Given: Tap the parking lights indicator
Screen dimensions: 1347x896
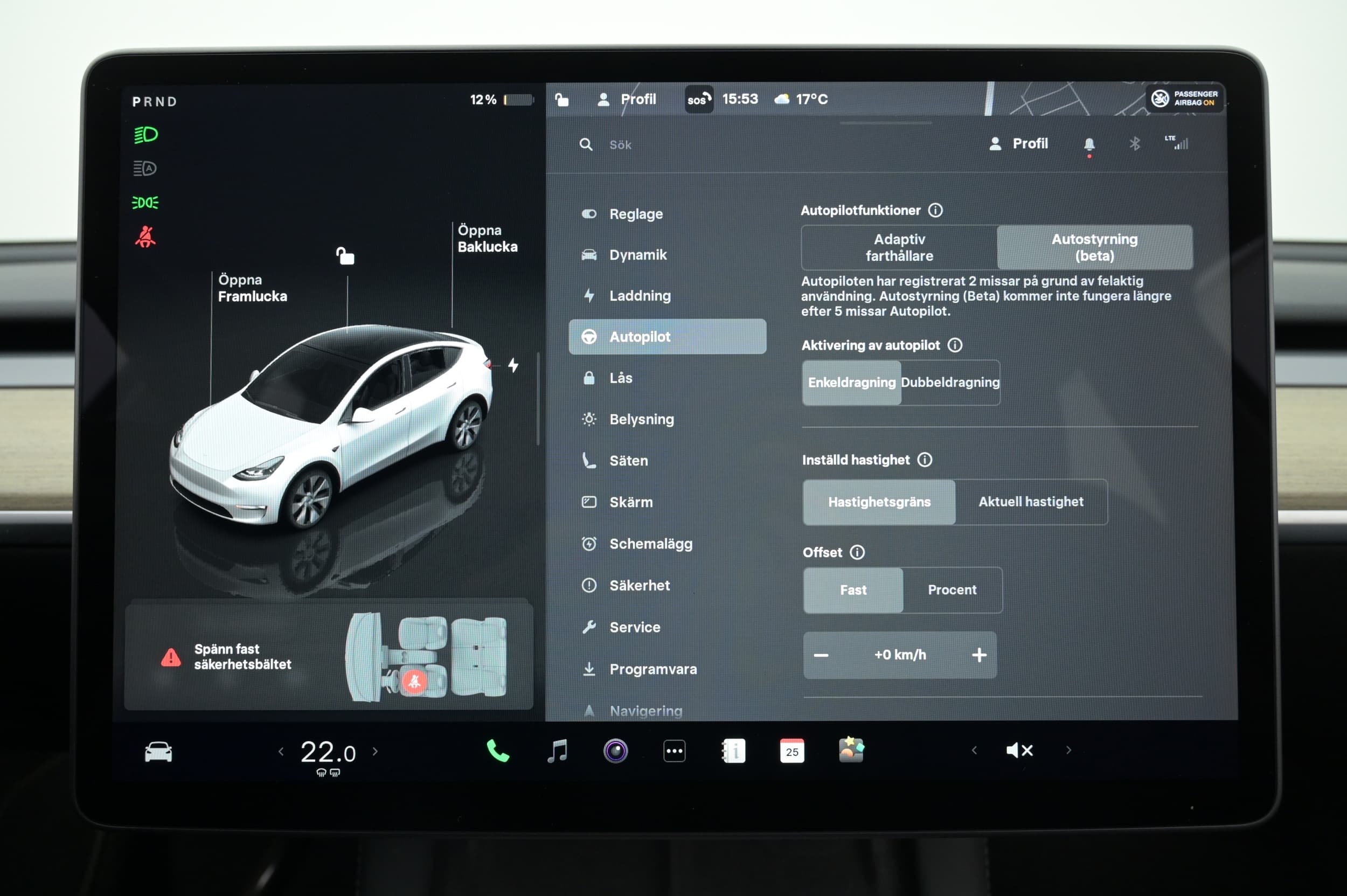Looking at the screenshot, I should click(x=145, y=202).
